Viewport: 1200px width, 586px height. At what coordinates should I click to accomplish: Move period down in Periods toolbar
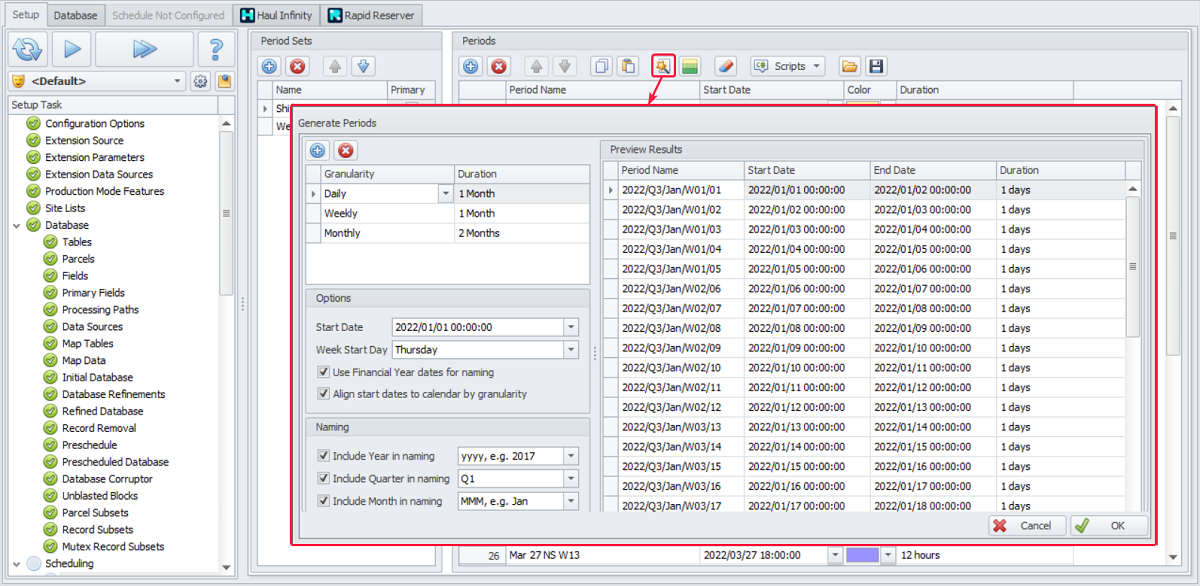coord(565,66)
